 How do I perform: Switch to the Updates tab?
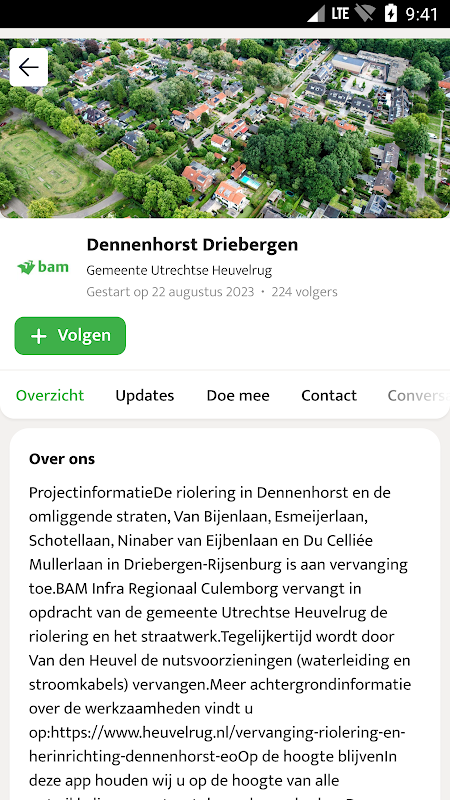click(x=144, y=395)
